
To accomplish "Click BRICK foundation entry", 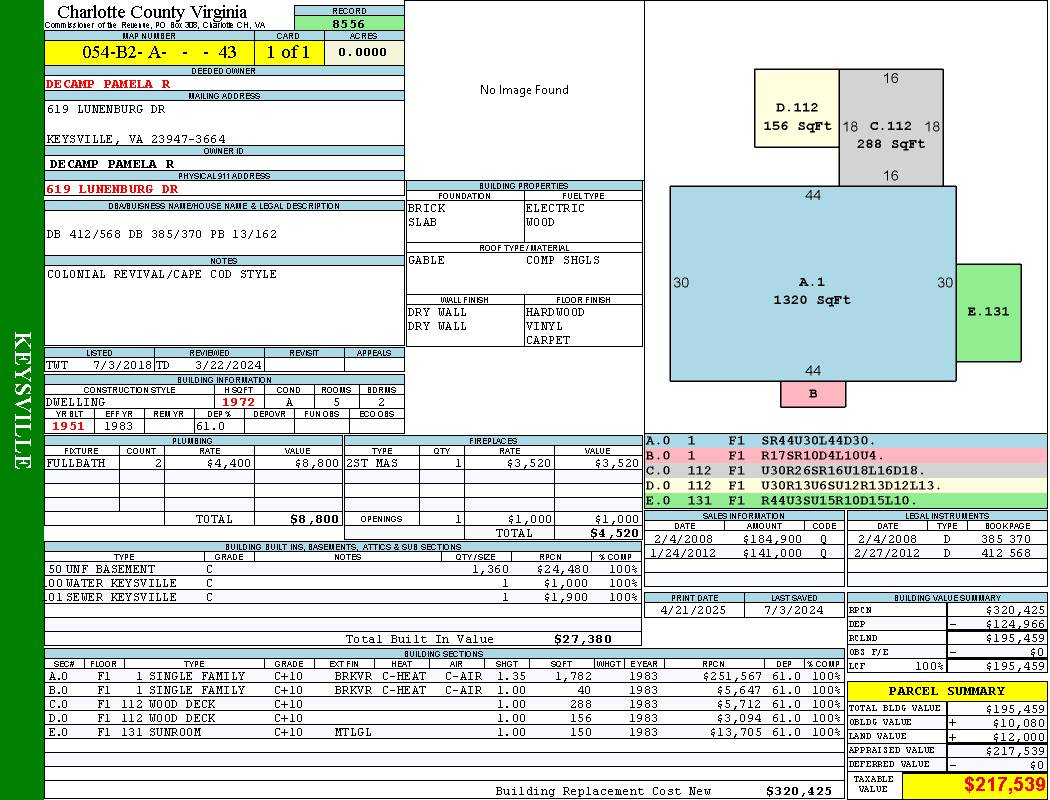I will (427, 208).
